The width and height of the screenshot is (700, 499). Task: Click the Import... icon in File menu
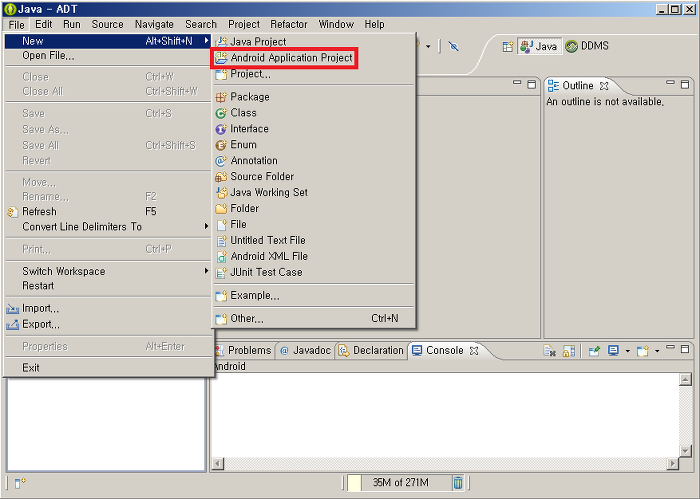[12, 309]
